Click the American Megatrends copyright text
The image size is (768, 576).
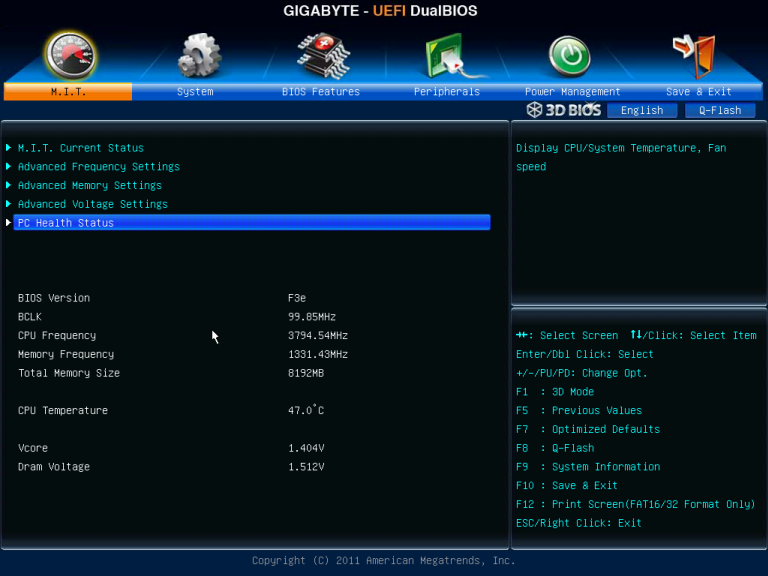coord(384,560)
